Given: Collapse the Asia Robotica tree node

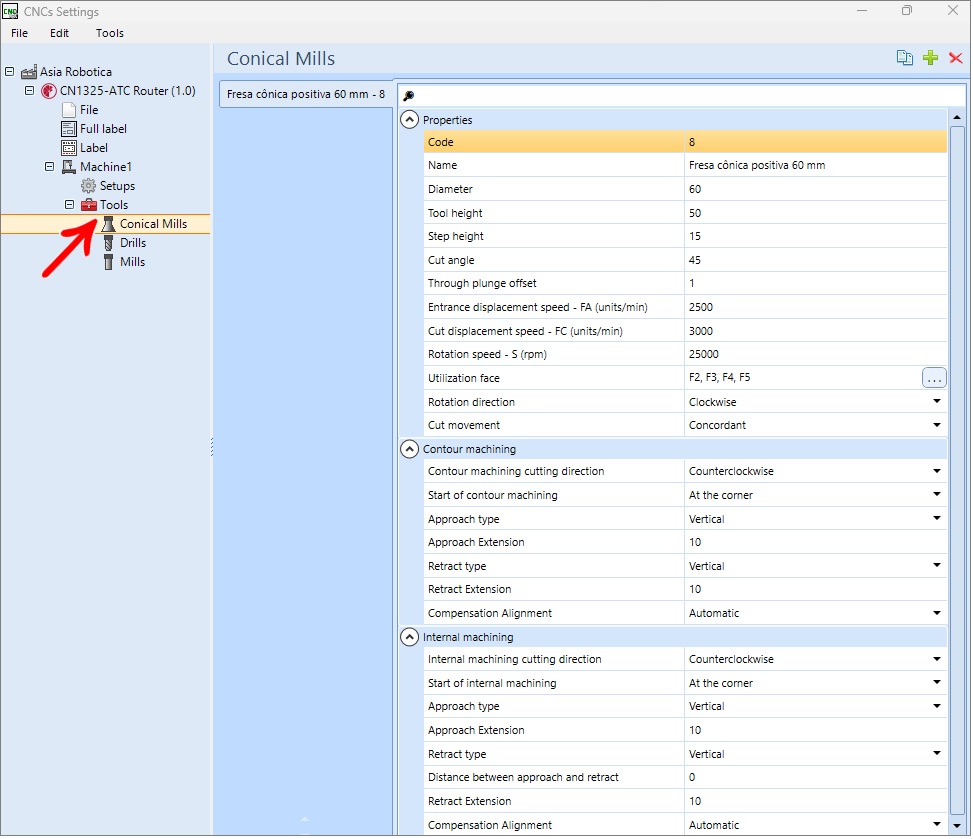Looking at the screenshot, I should (x=9, y=72).
